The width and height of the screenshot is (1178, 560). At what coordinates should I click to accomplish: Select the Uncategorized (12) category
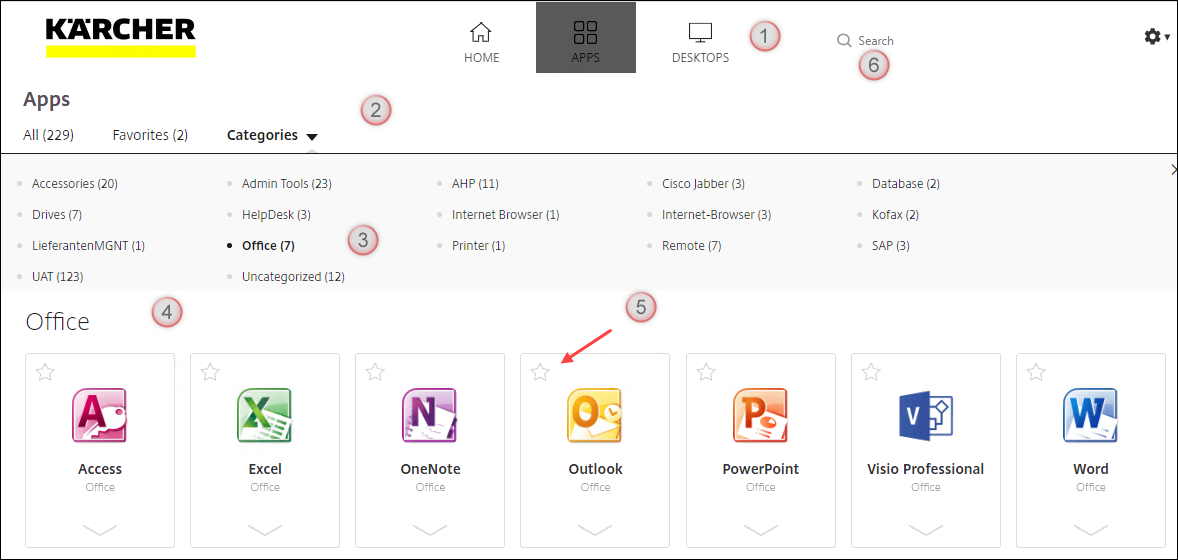point(293,276)
